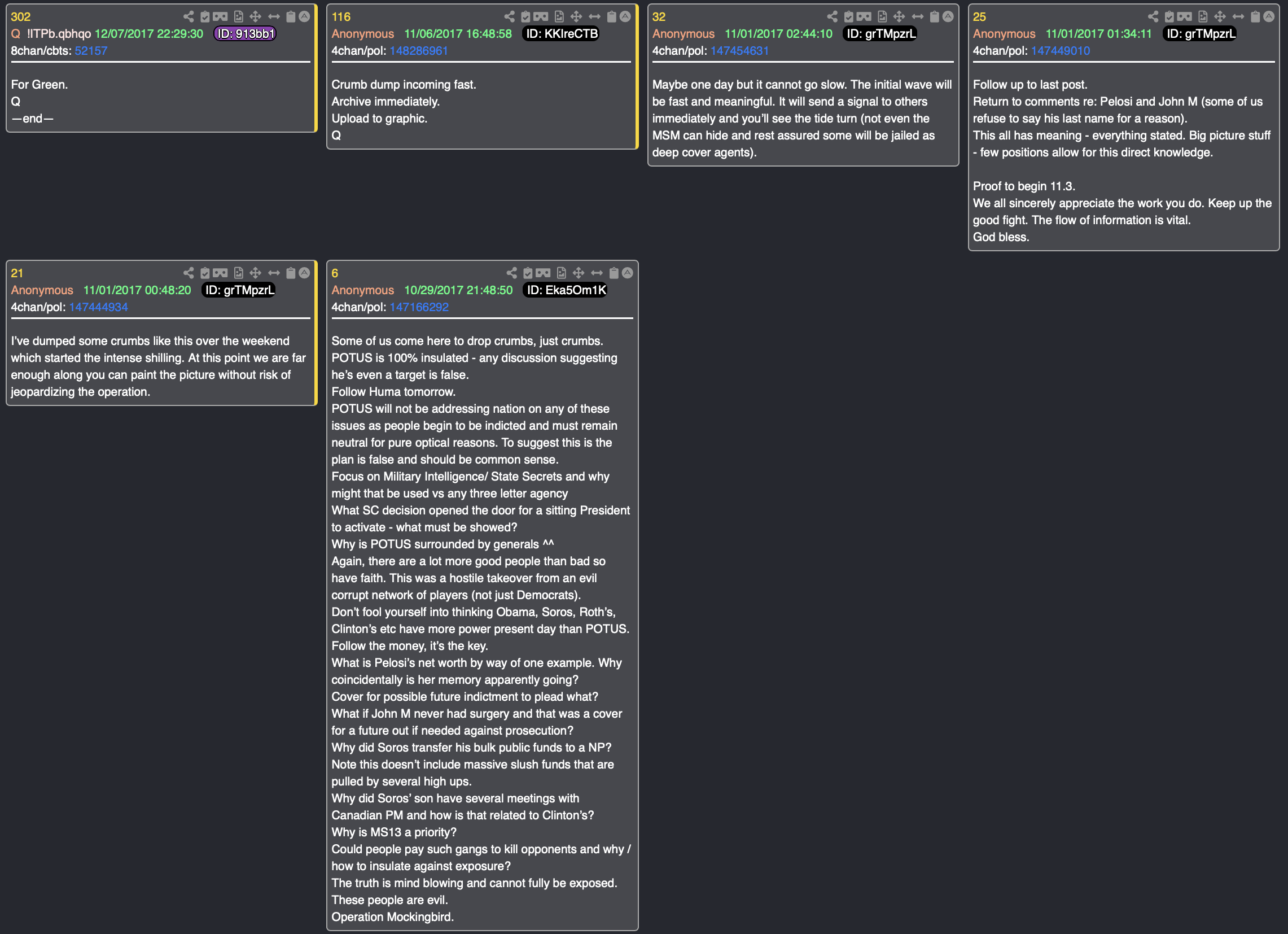This screenshot has width=1288, height=934.
Task: Click the plain clipboard icon on post 25
Action: click(1255, 16)
